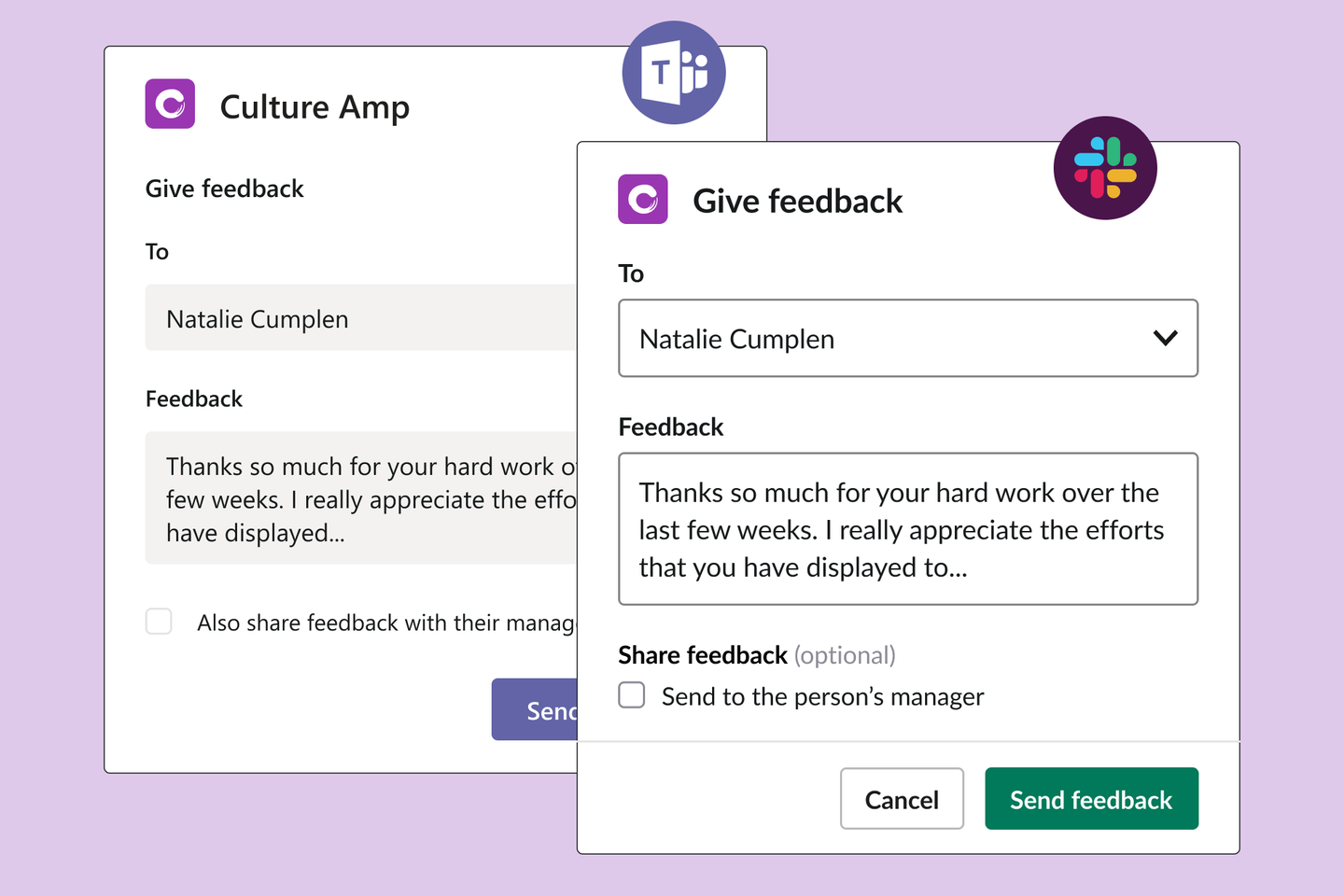Click the Culture Amp logo in Slack dialog
The width and height of the screenshot is (1344, 896).
coord(643,199)
